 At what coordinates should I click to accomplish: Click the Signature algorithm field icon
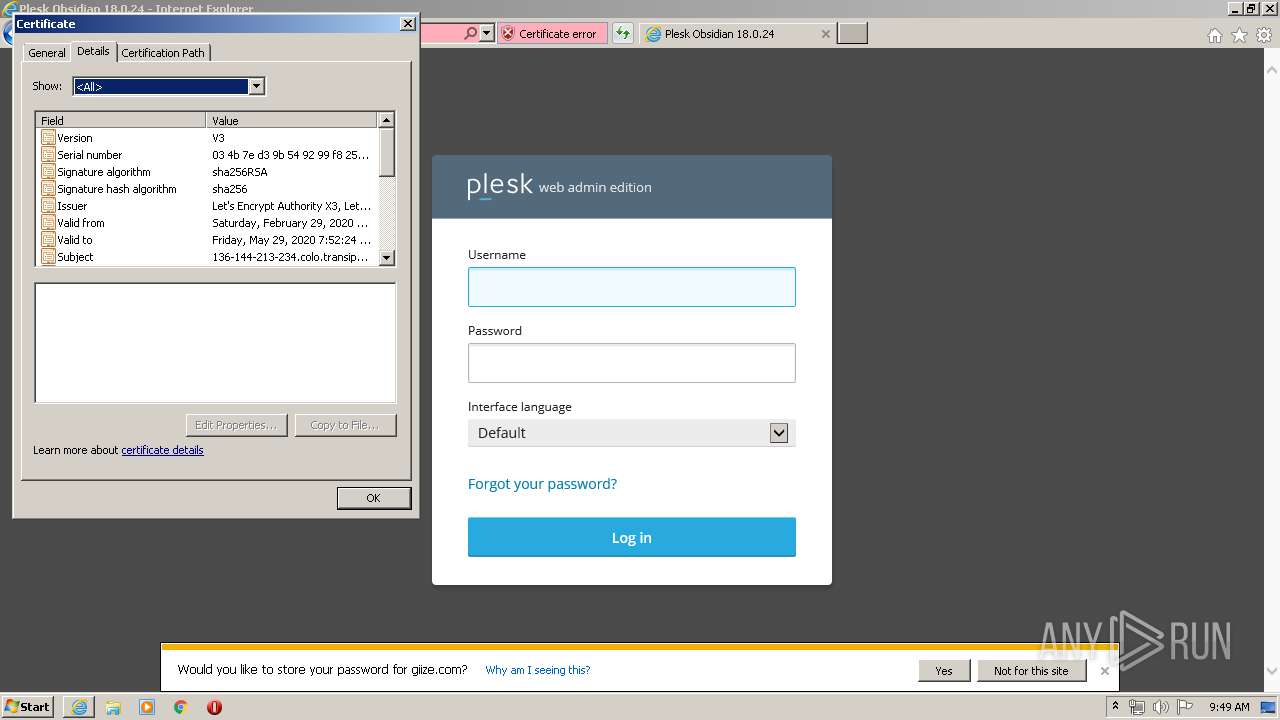coord(48,172)
